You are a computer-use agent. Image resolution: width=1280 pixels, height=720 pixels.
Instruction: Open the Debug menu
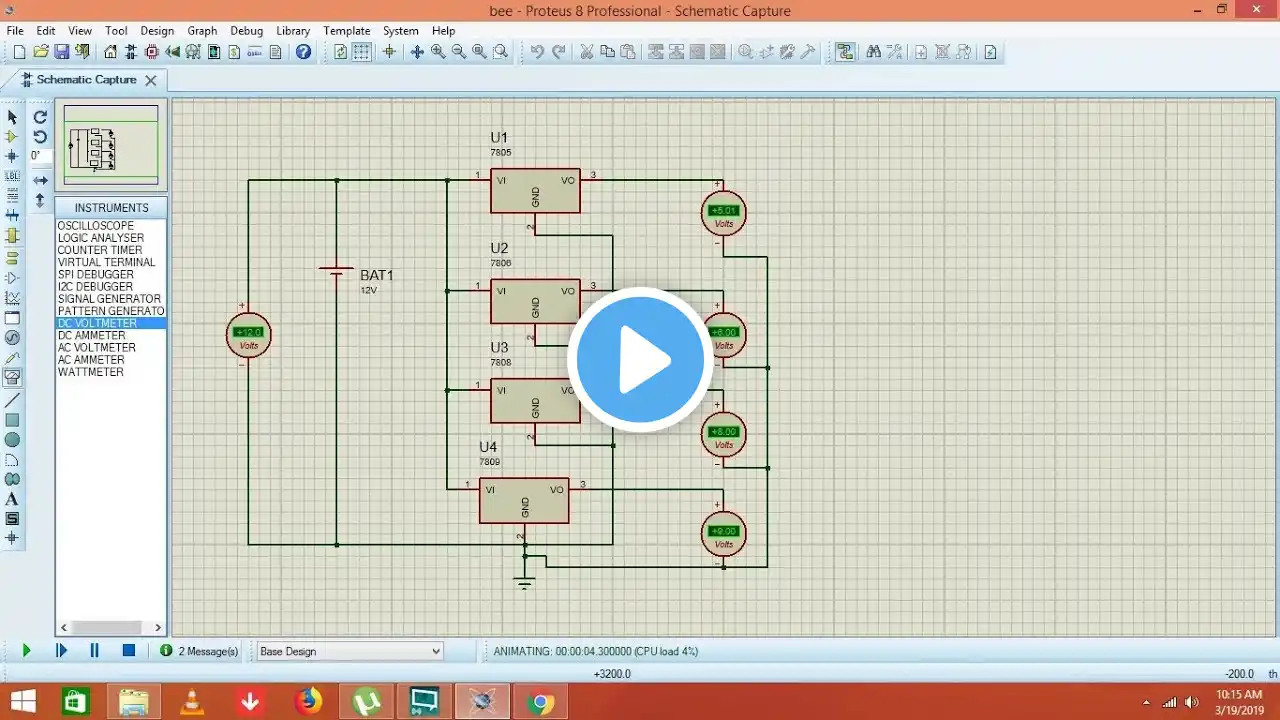click(246, 31)
